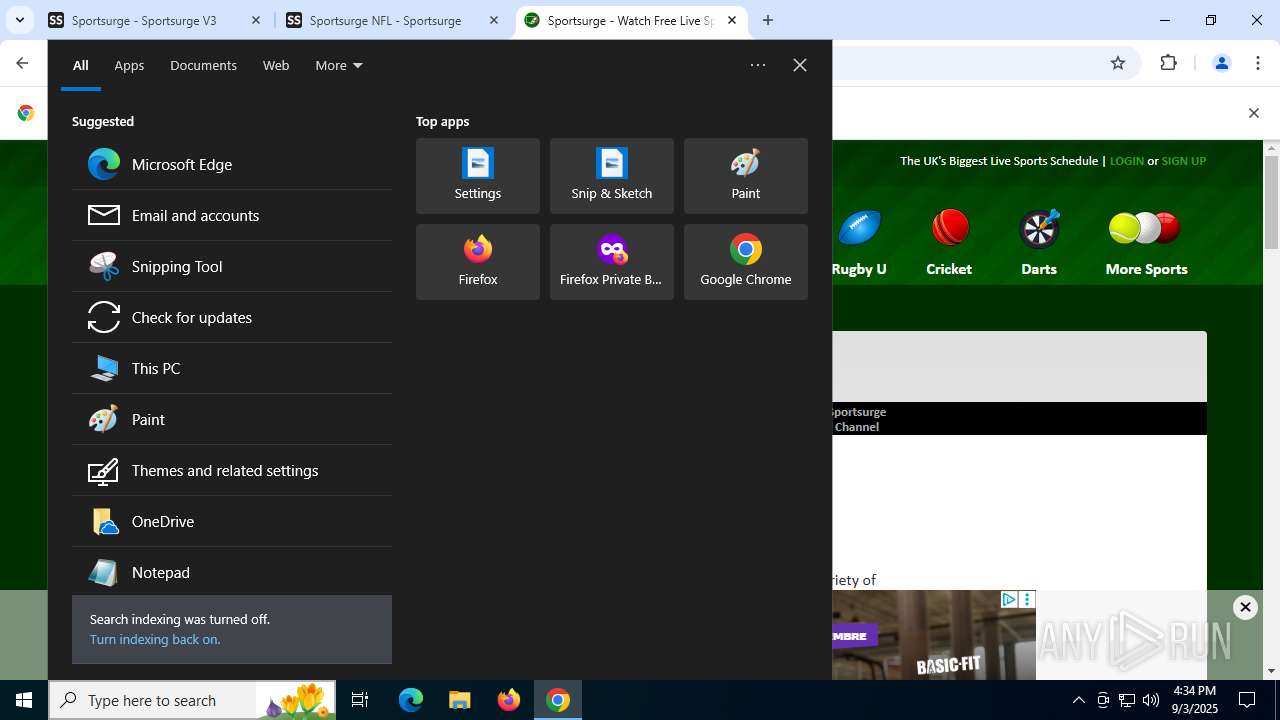Open a new Chrome tab

coord(768,20)
